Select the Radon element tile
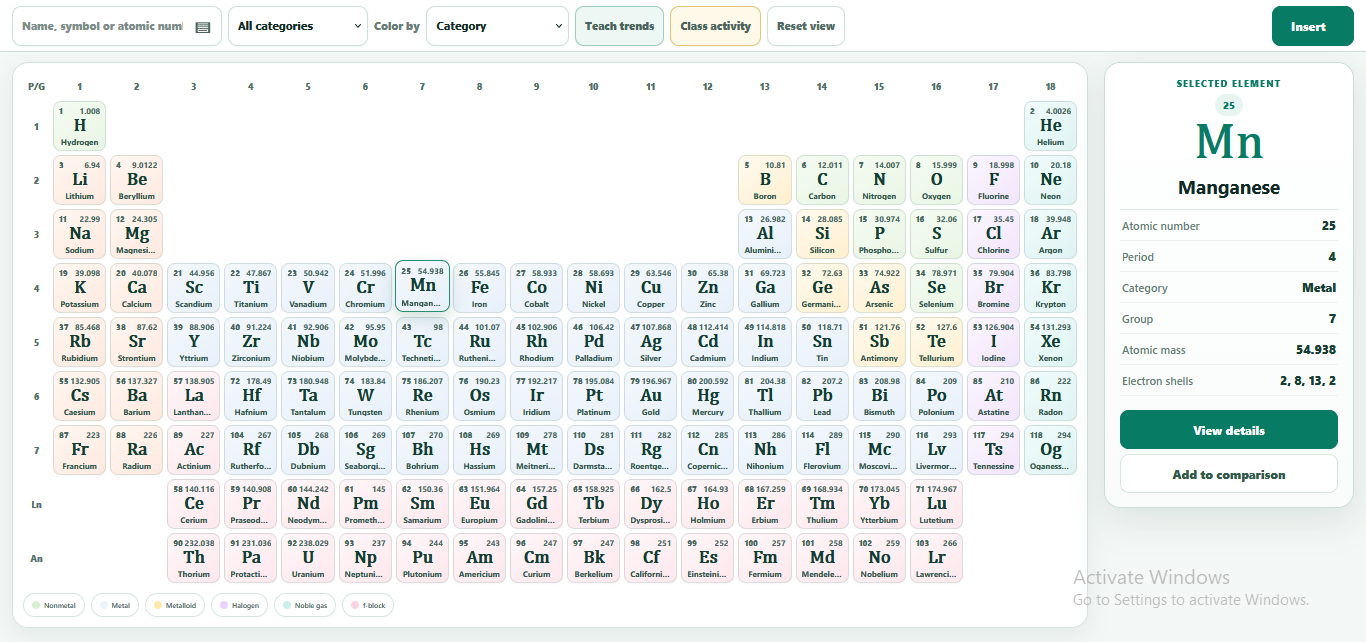 click(1051, 396)
